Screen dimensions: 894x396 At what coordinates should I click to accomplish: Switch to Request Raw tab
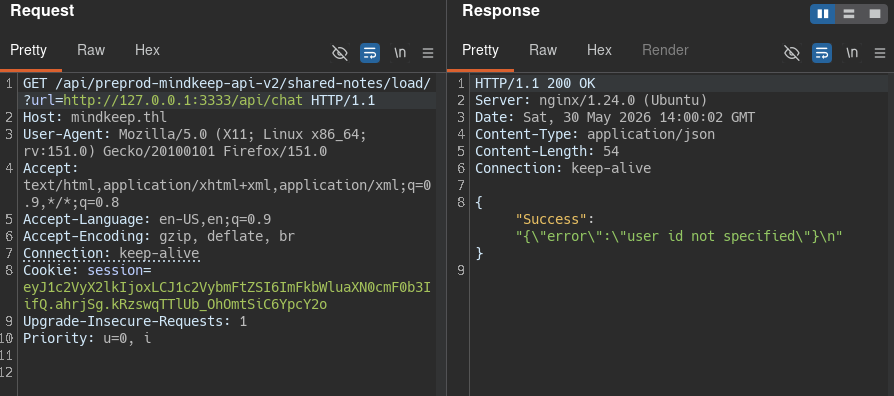(x=91, y=50)
